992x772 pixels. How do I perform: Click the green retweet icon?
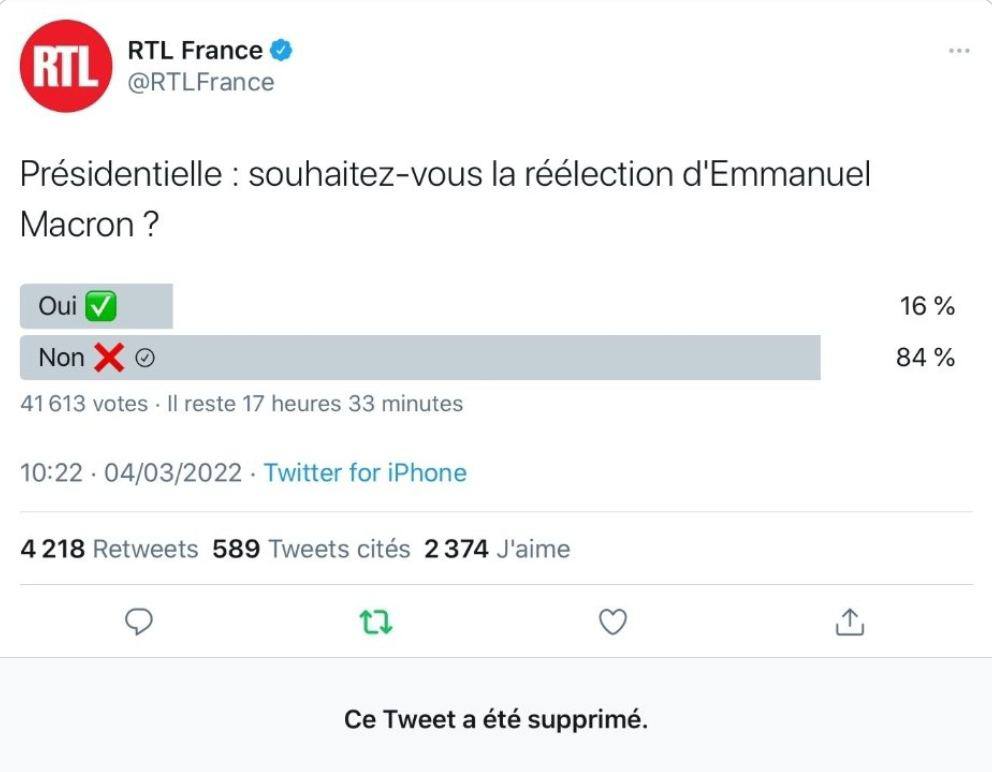pyautogui.click(x=376, y=622)
